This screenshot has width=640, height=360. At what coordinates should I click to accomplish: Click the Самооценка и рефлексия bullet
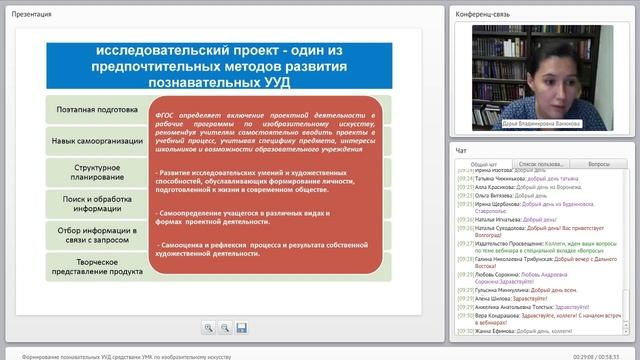262,249
